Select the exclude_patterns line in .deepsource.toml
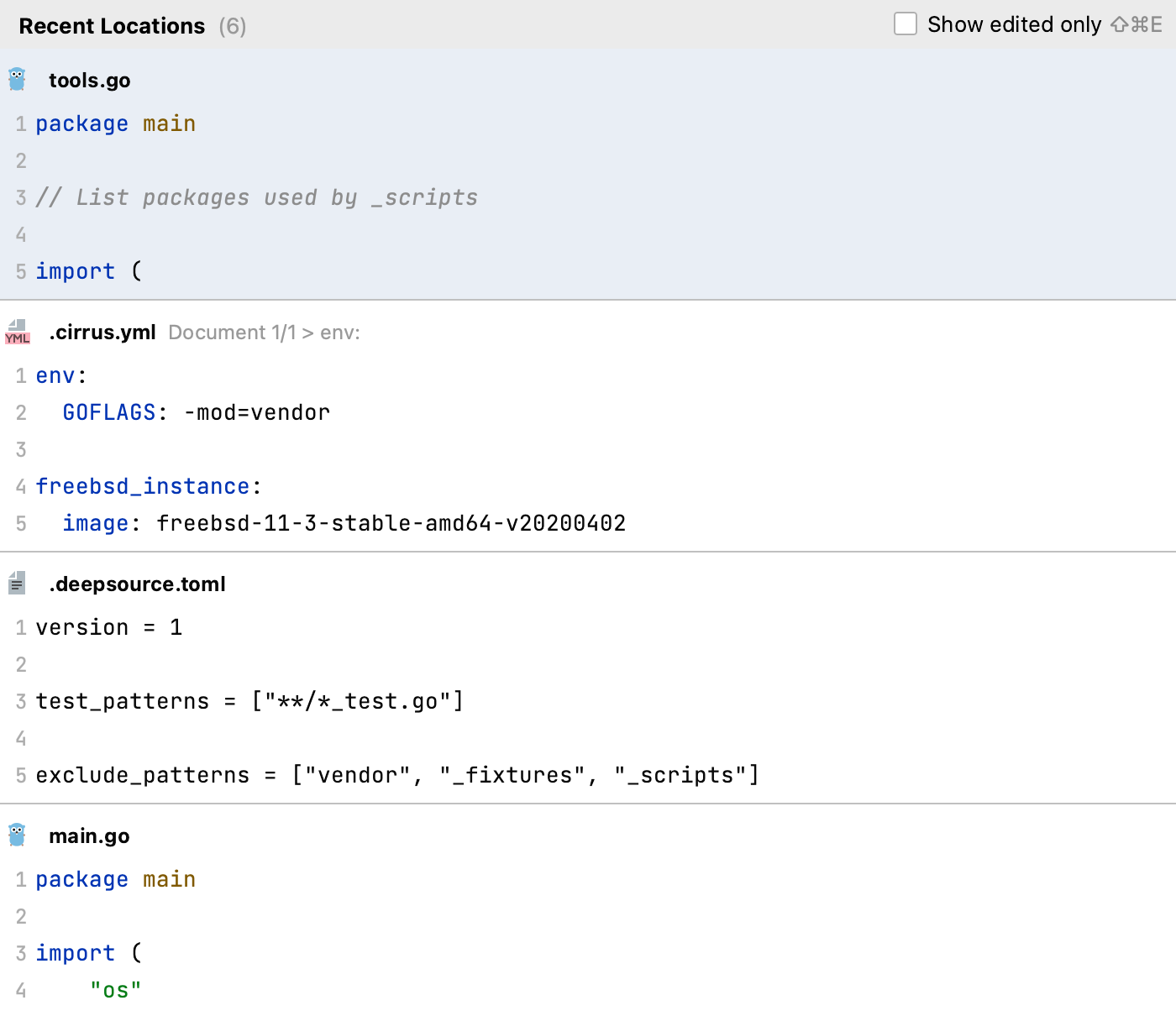The image size is (1176, 1016). 396,776
